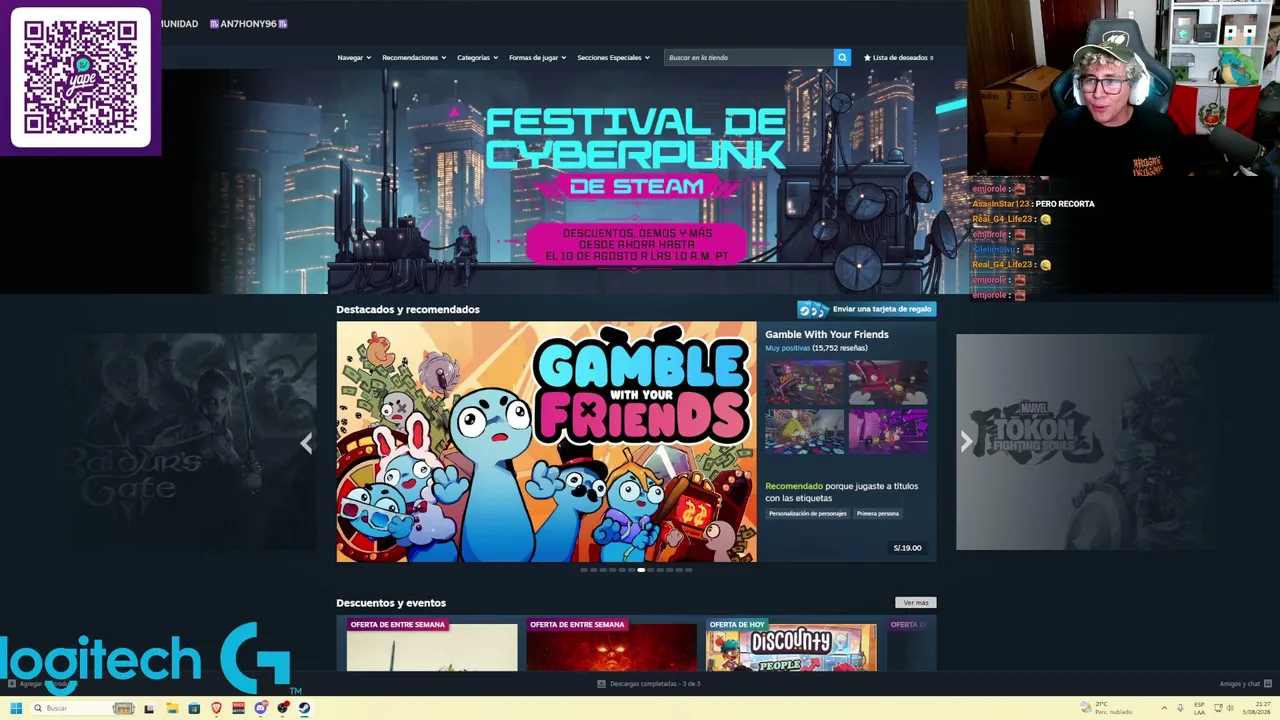Open Discord from the taskbar

tap(260, 708)
